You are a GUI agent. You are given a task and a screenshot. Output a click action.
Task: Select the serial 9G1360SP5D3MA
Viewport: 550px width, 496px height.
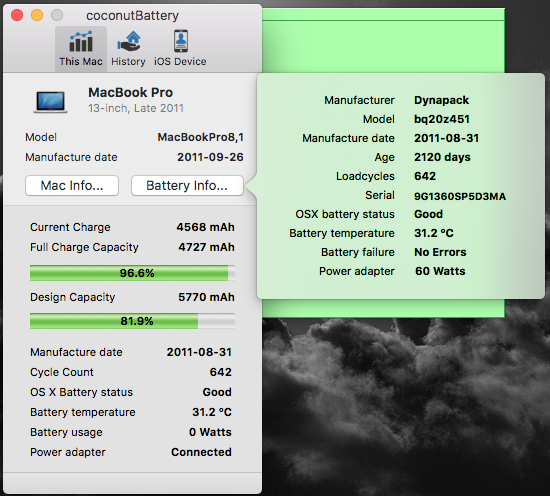tap(460, 196)
